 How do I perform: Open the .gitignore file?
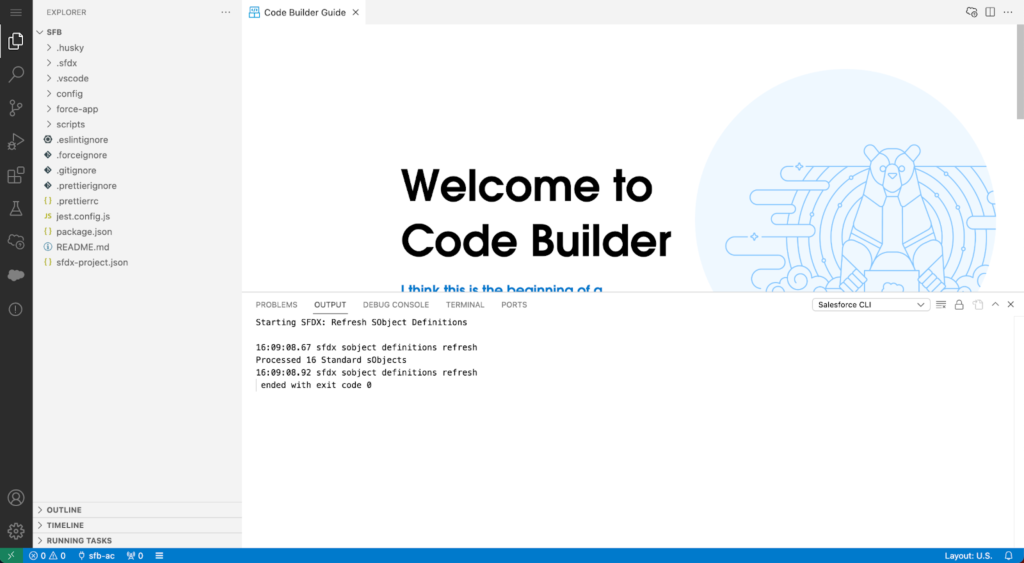(x=137, y=170)
